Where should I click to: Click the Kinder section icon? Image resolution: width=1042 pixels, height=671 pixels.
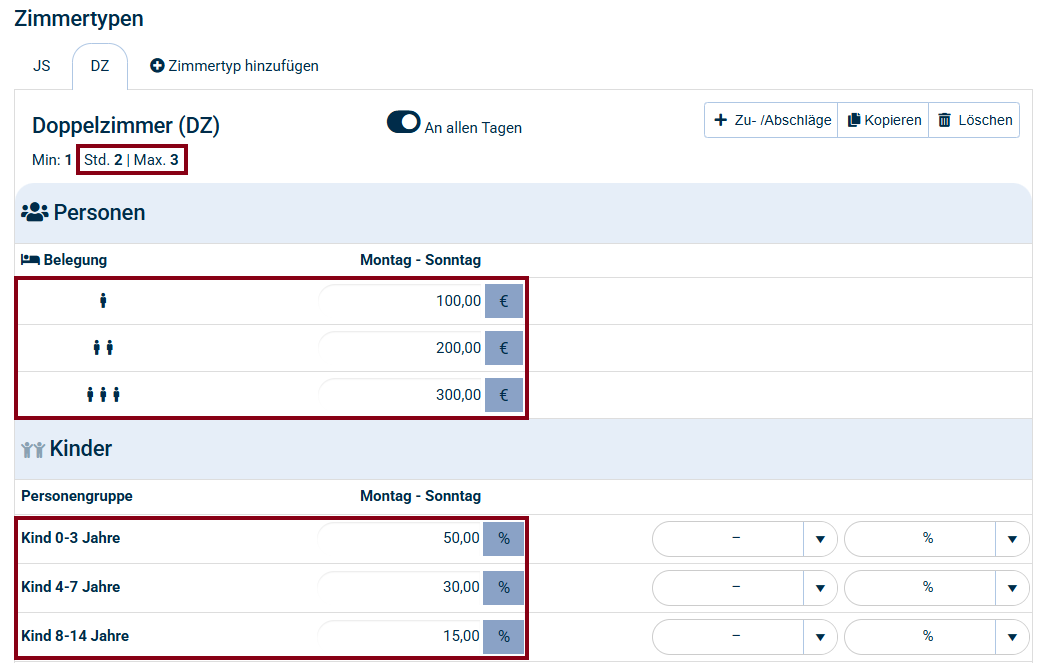tap(33, 449)
